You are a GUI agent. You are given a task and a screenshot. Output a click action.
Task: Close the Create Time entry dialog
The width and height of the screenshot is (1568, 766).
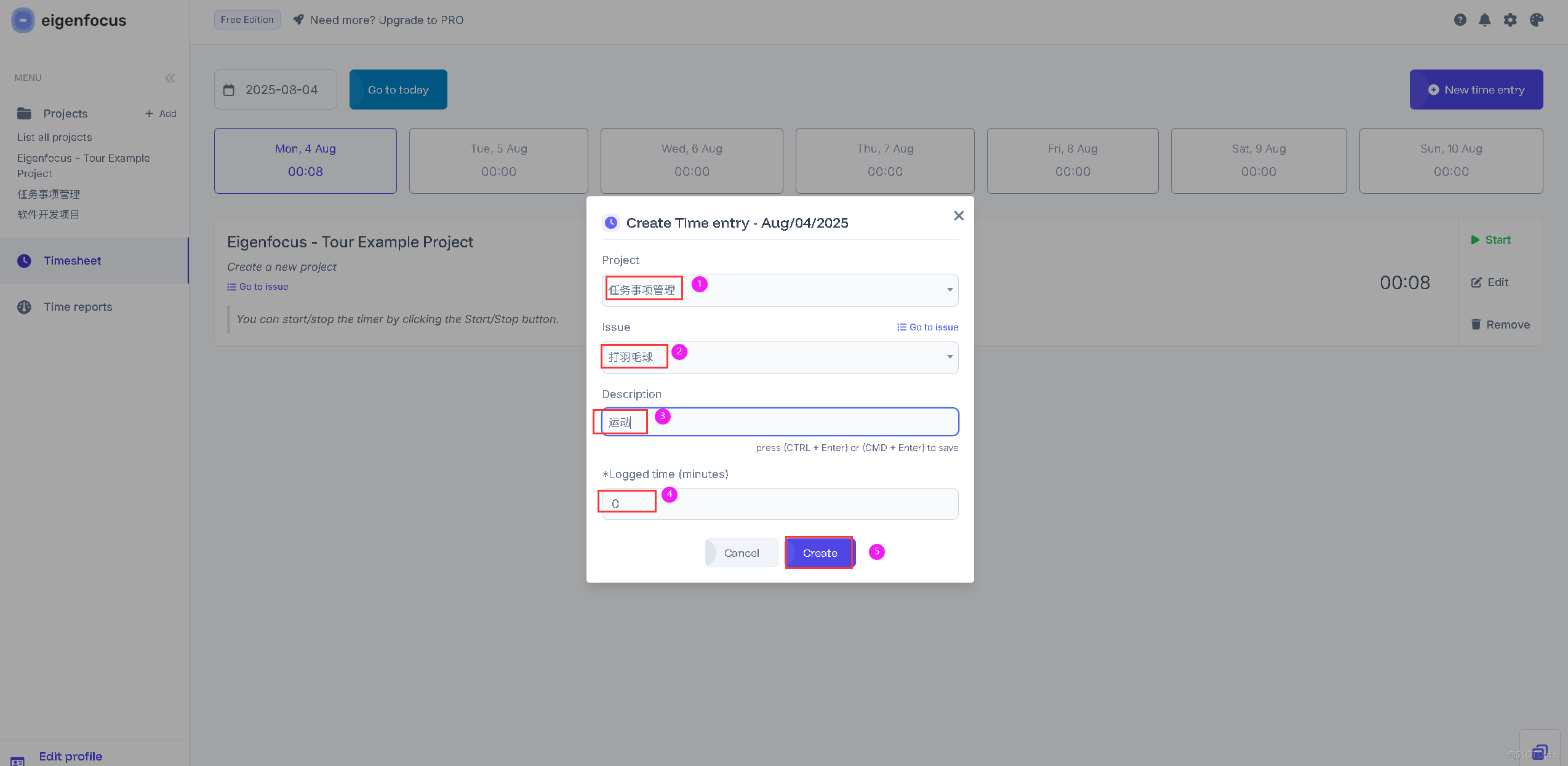[958, 215]
